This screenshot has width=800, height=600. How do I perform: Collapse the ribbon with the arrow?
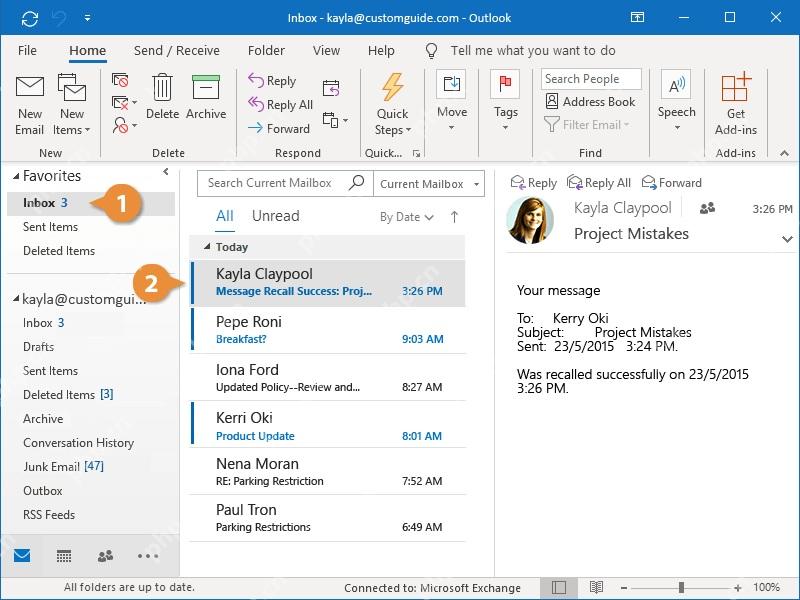pos(784,153)
